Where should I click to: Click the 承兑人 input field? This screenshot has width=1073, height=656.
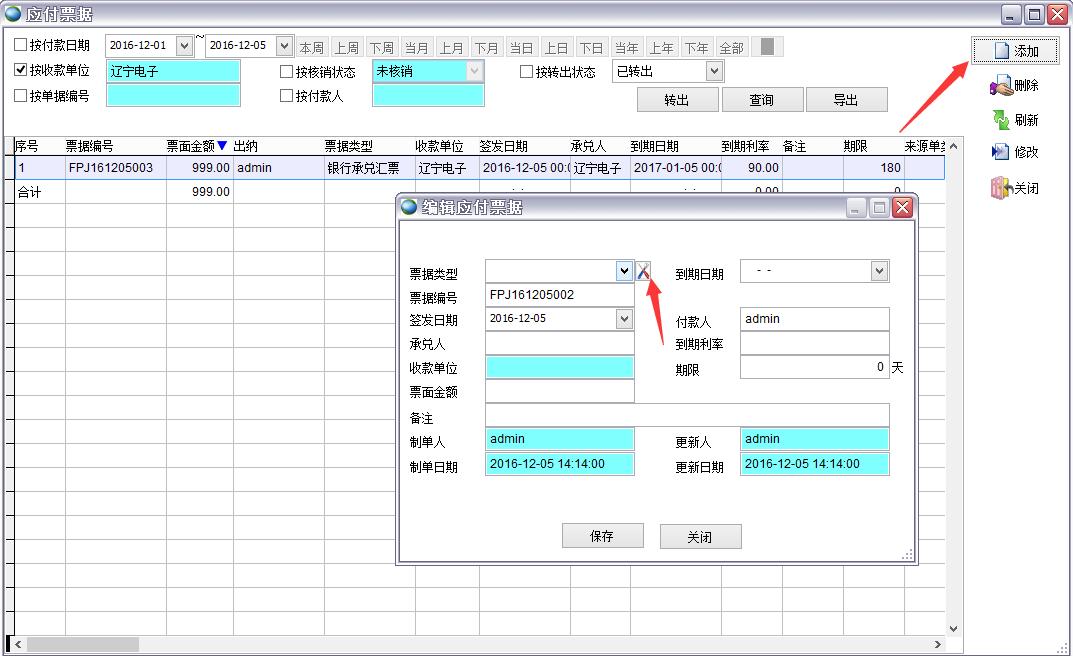pyautogui.click(x=559, y=344)
